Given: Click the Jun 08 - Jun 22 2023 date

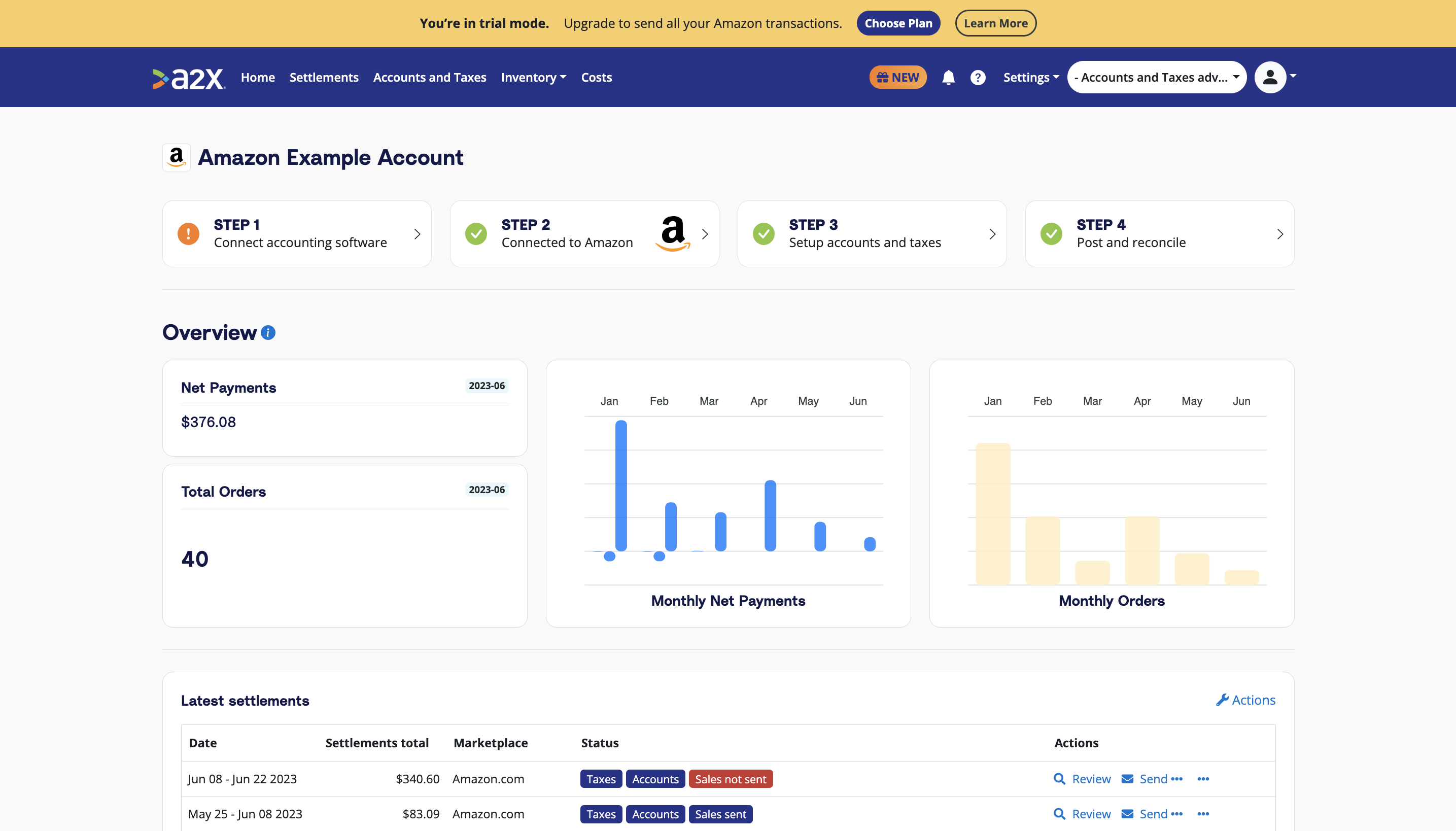Looking at the screenshot, I should click(x=242, y=779).
